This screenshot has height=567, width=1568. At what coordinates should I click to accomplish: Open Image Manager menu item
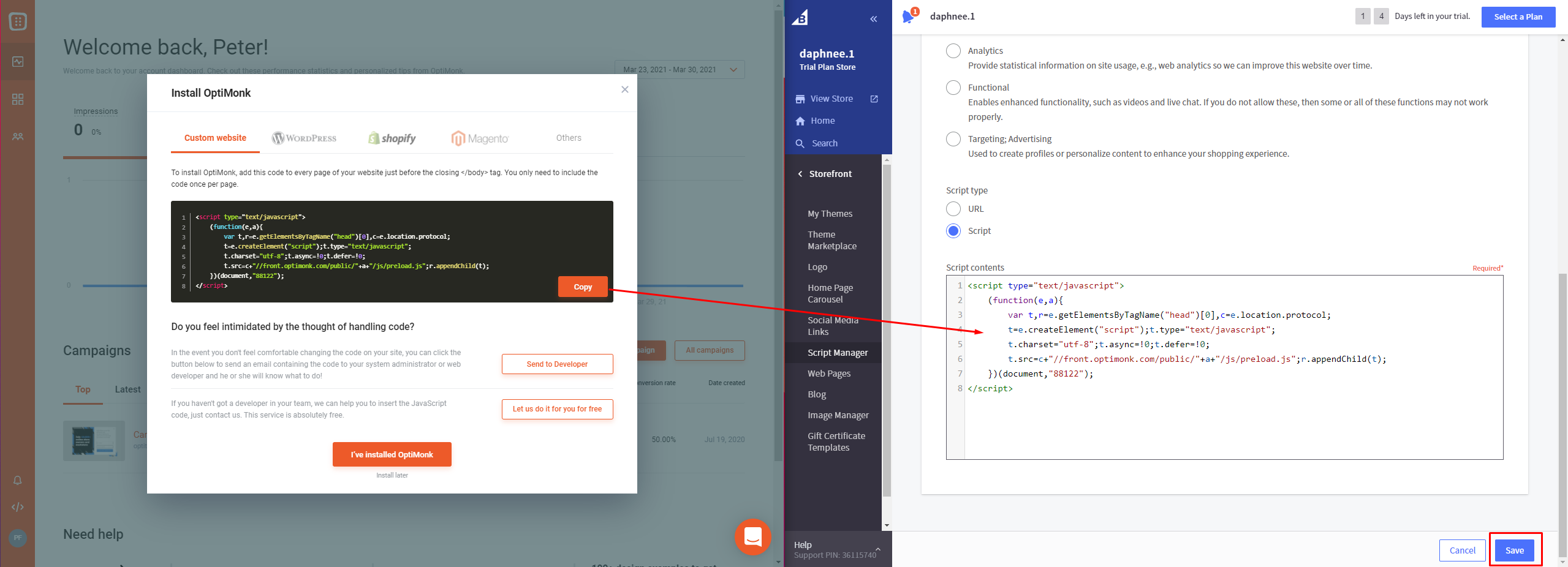tap(838, 415)
